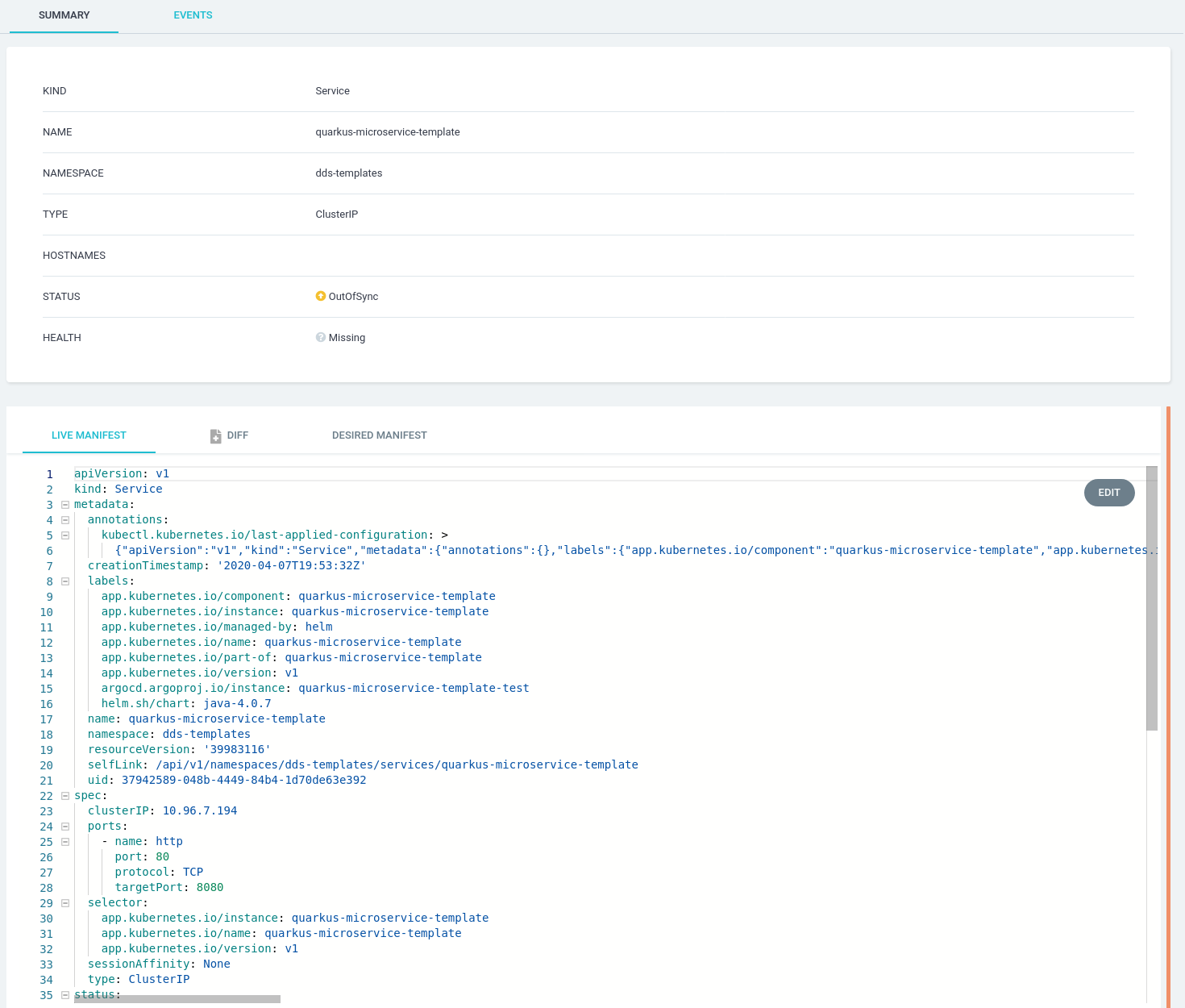
Task: Collapse the selector block at line 29
Action: pyautogui.click(x=65, y=903)
